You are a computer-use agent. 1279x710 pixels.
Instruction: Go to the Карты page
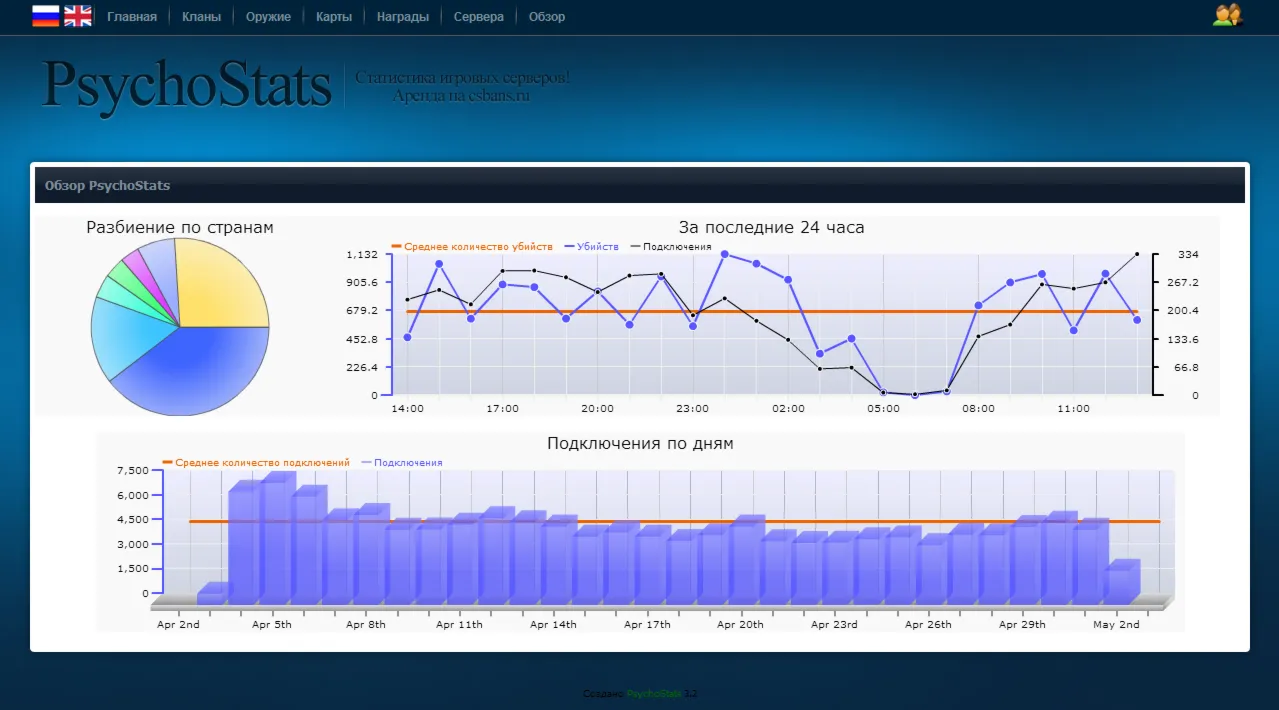pyautogui.click(x=334, y=17)
